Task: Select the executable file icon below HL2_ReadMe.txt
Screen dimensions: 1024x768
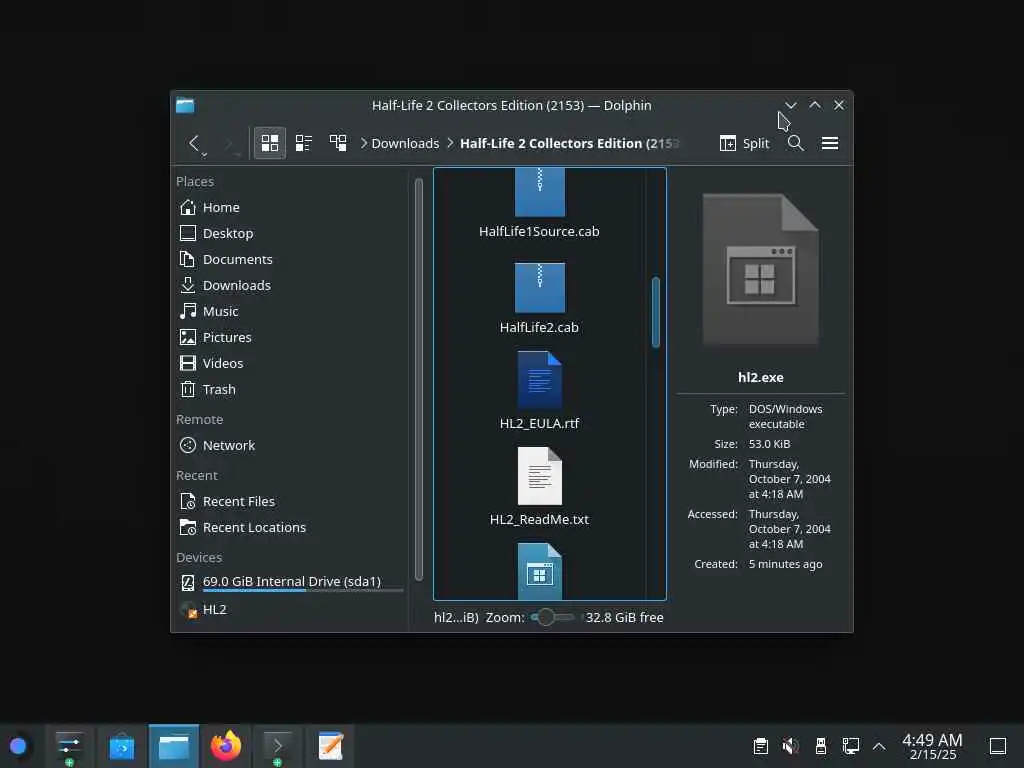Action: coord(539,571)
